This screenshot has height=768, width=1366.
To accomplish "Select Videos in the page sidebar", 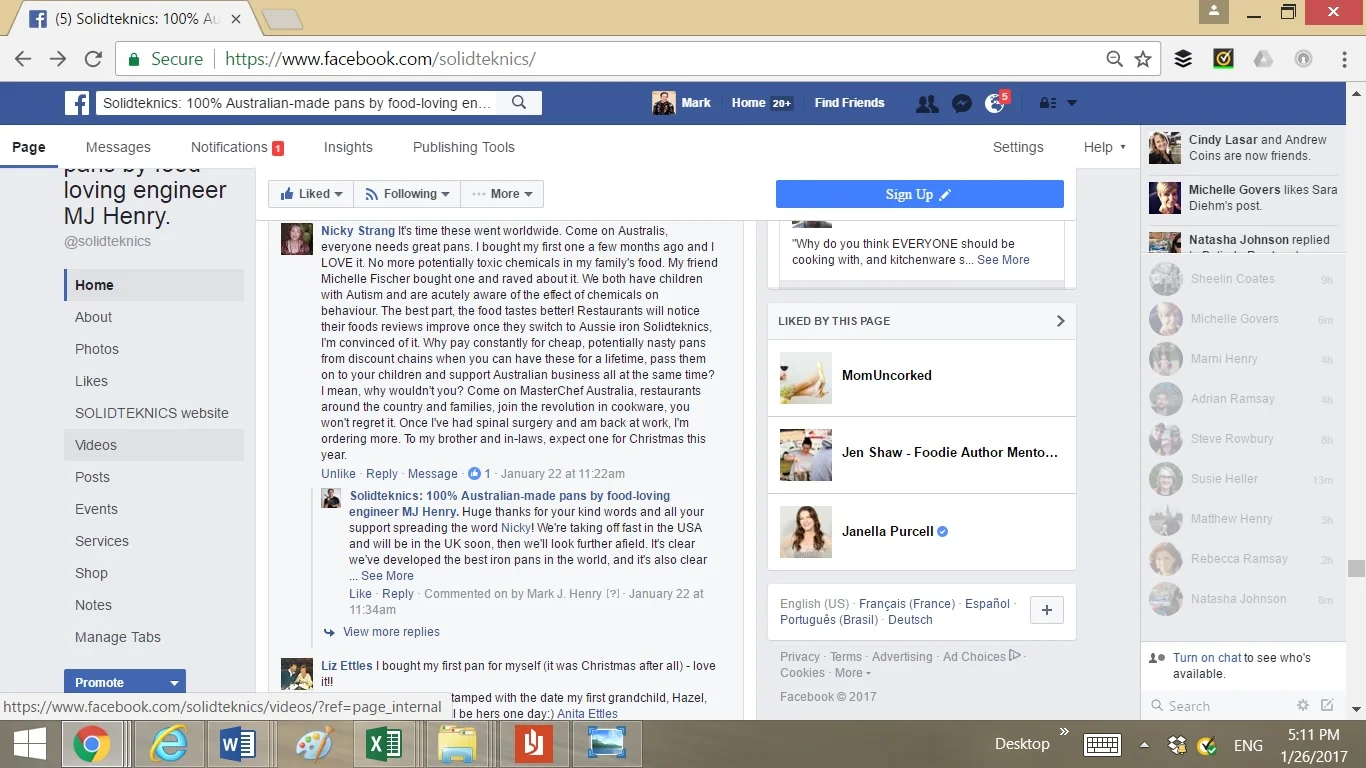I will coord(154,445).
